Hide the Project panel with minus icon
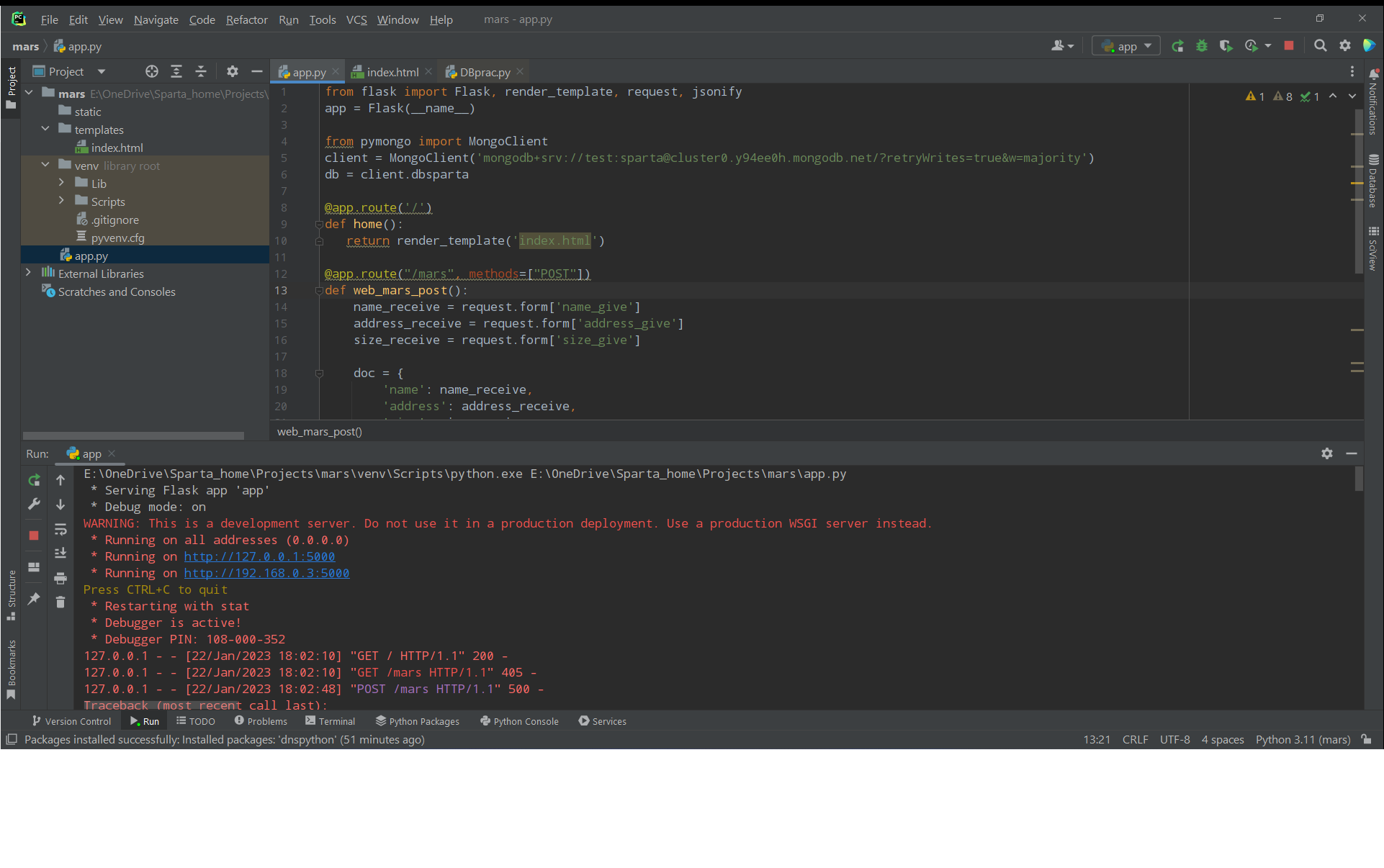 point(256,71)
